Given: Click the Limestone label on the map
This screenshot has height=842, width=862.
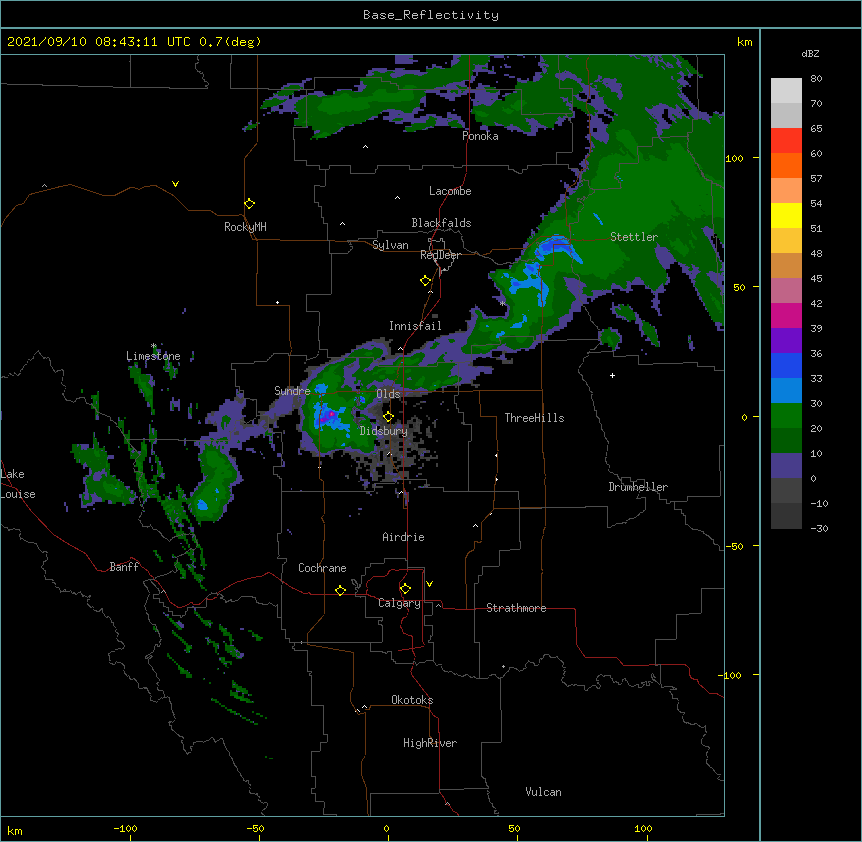Looking at the screenshot, I should (153, 356).
